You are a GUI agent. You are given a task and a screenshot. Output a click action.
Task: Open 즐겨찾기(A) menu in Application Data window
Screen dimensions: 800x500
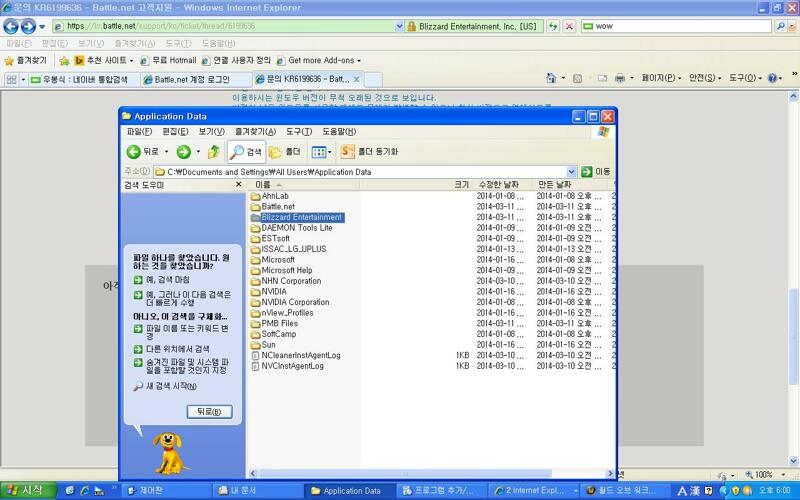(x=255, y=132)
